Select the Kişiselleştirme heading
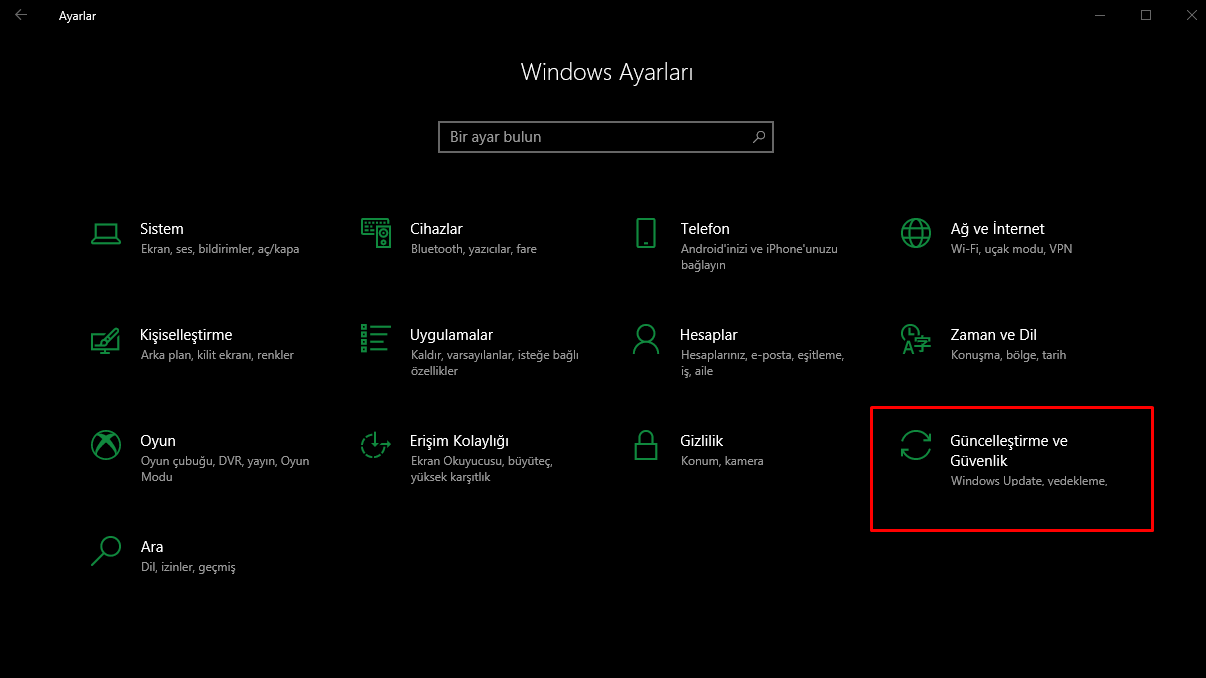Image resolution: width=1206 pixels, height=678 pixels. coord(186,335)
